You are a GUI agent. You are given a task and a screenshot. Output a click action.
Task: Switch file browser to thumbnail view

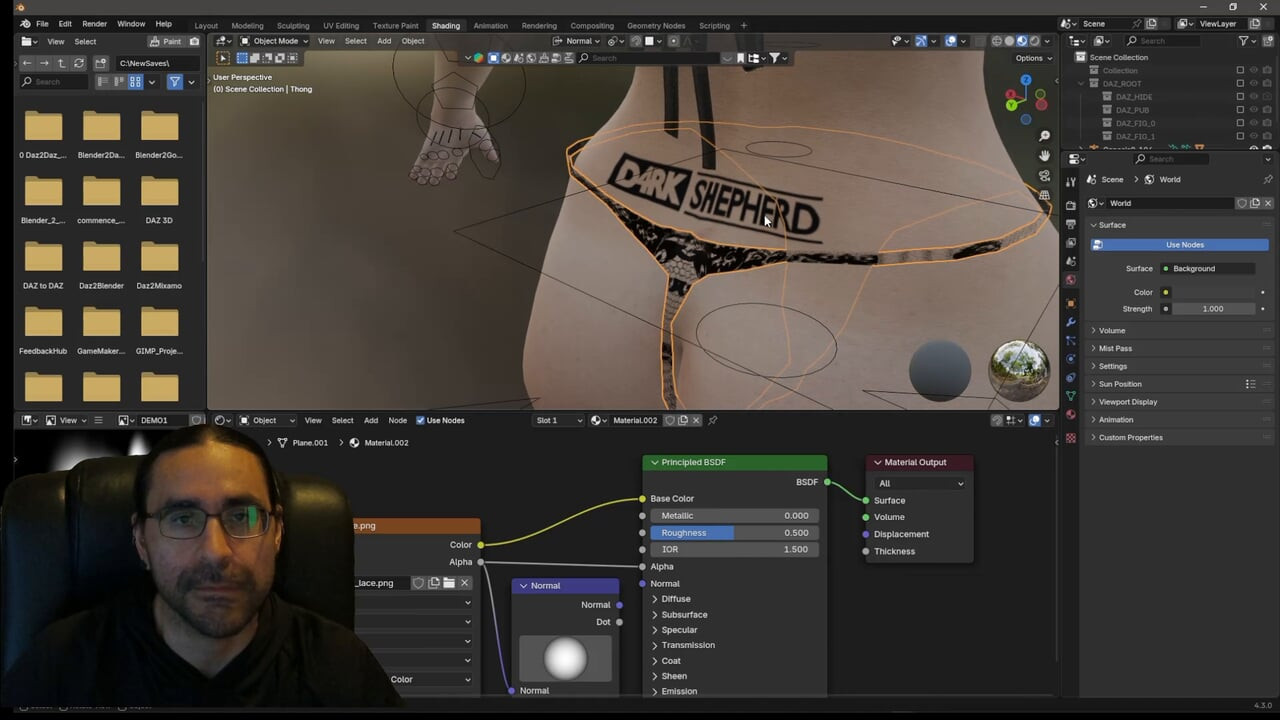(x=135, y=82)
